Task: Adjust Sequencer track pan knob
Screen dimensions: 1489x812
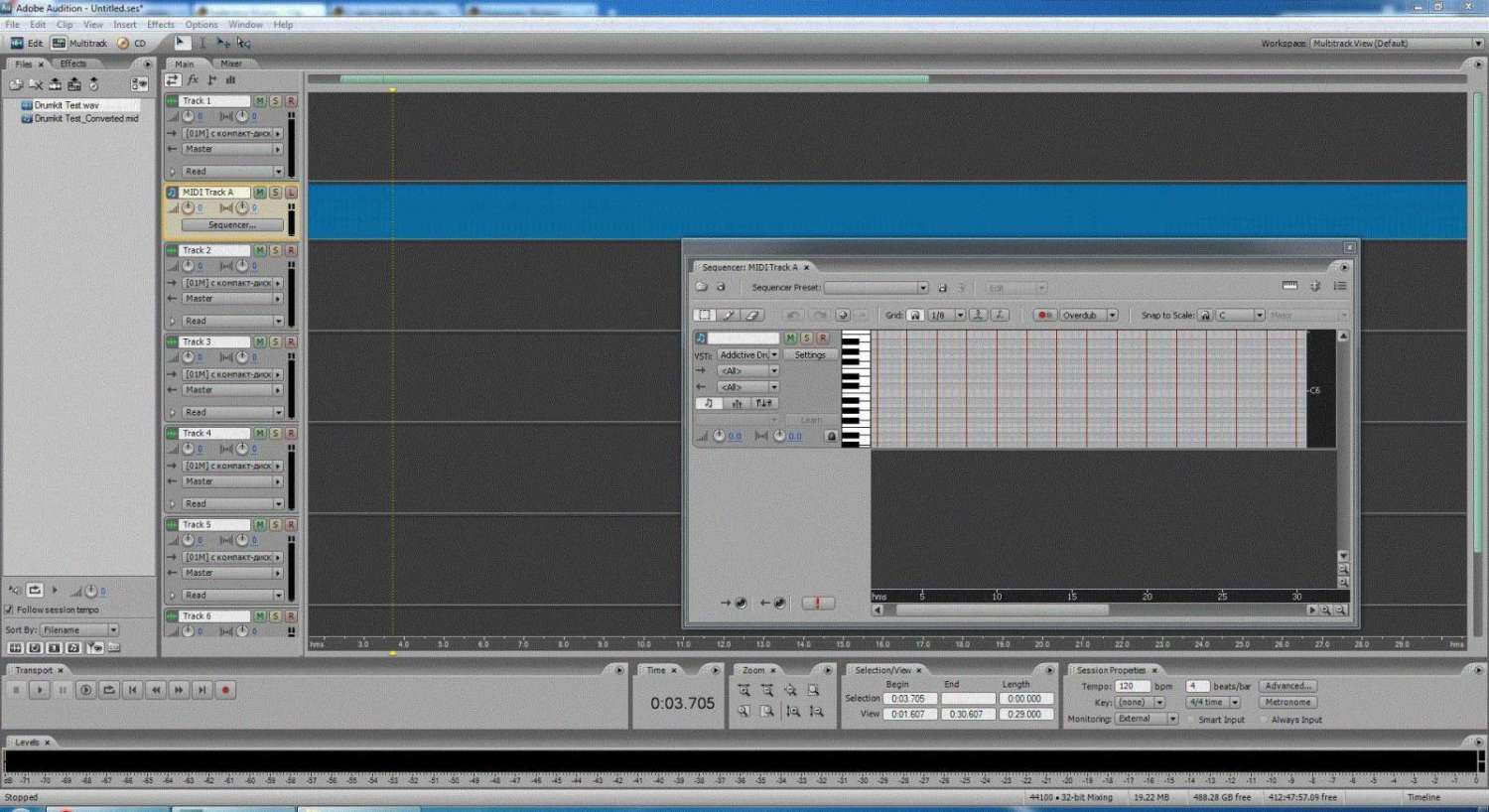Action: (x=779, y=436)
